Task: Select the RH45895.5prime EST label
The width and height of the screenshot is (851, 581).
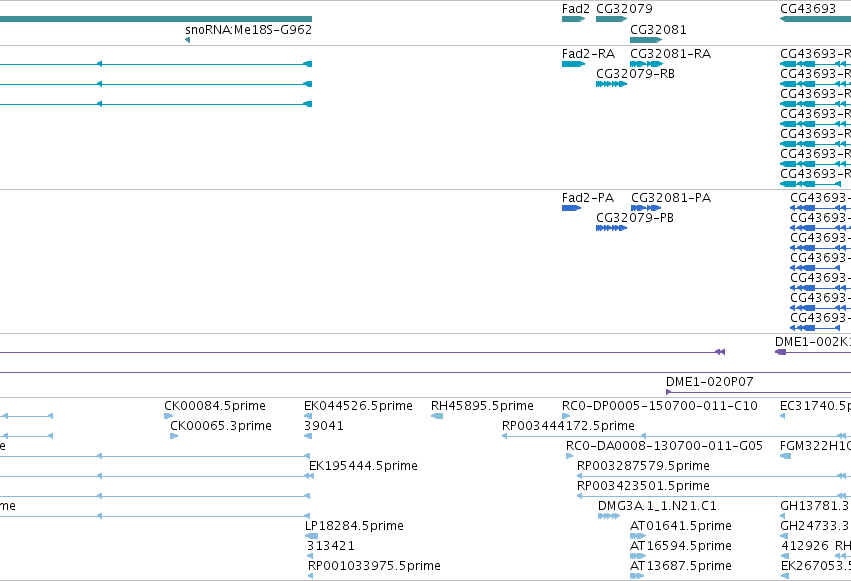Action: [x=482, y=406]
